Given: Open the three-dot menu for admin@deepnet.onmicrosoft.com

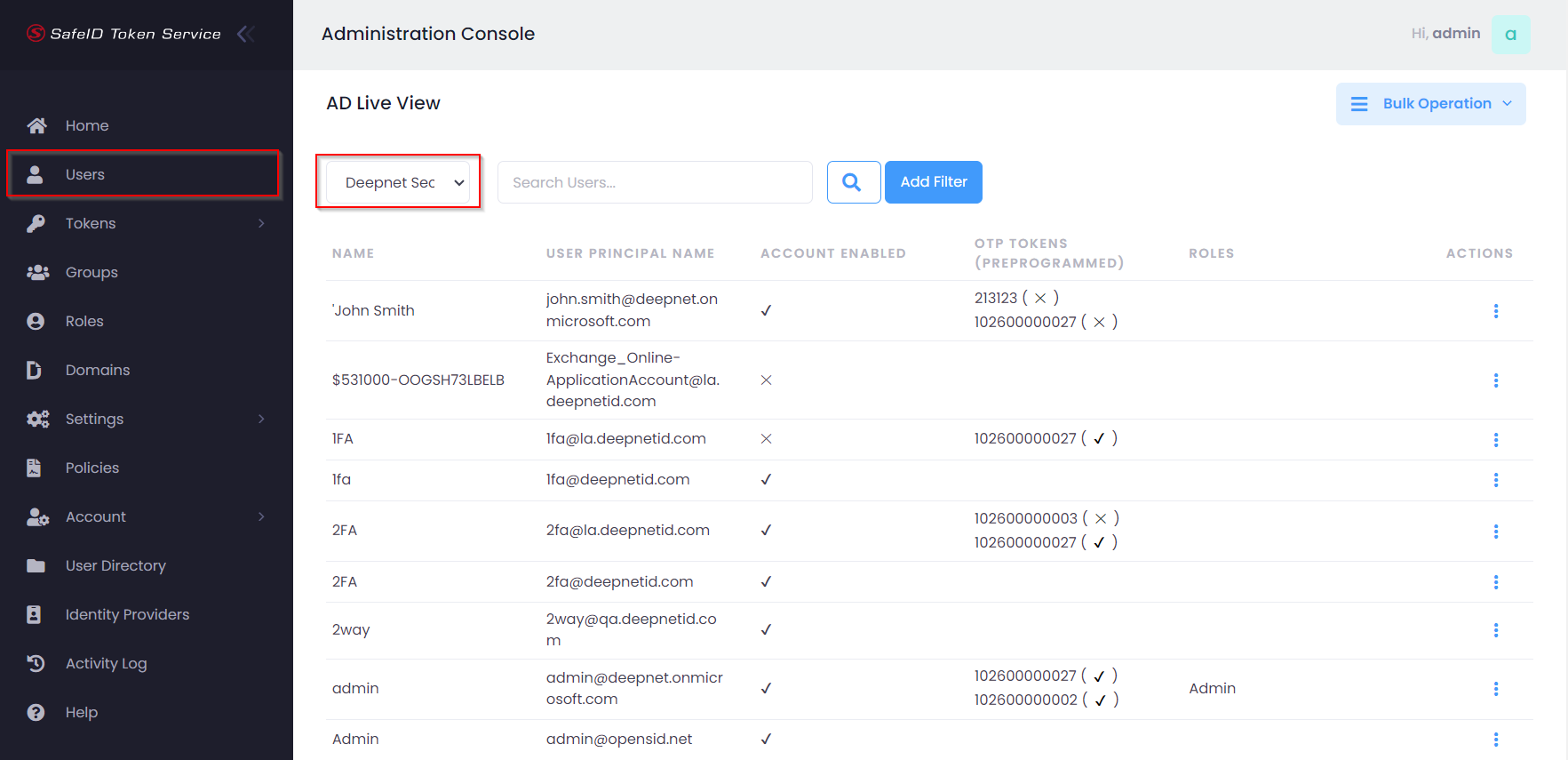Looking at the screenshot, I should coord(1495,689).
